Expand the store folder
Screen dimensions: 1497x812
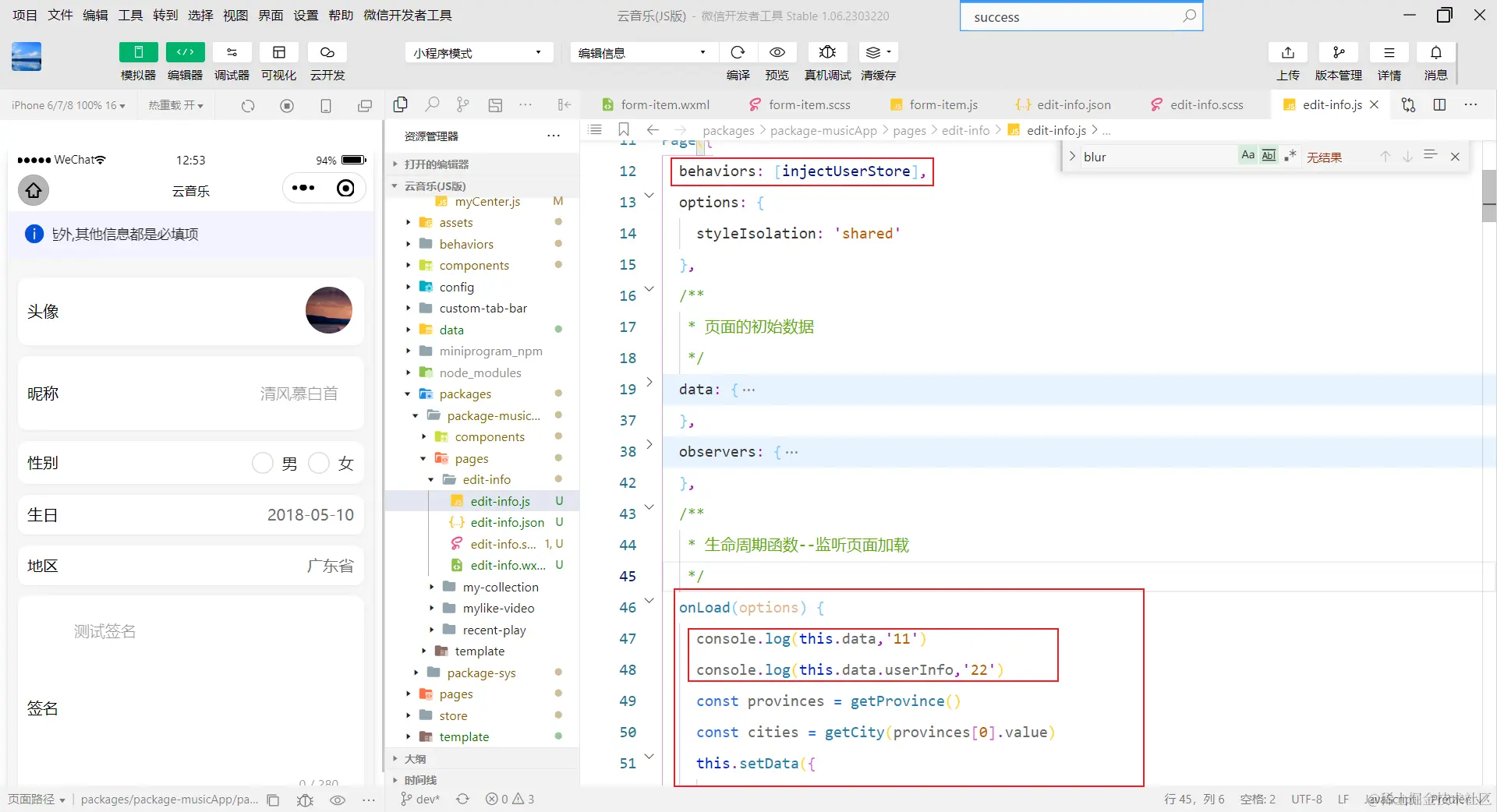[x=453, y=715]
